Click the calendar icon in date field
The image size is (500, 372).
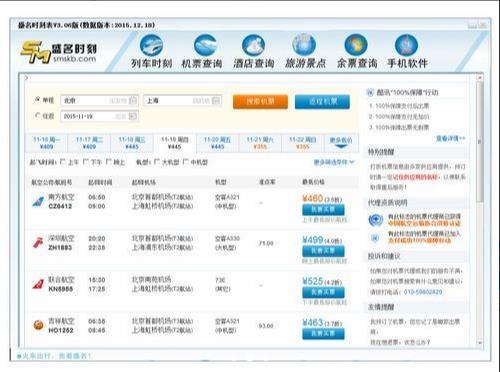pos(133,116)
